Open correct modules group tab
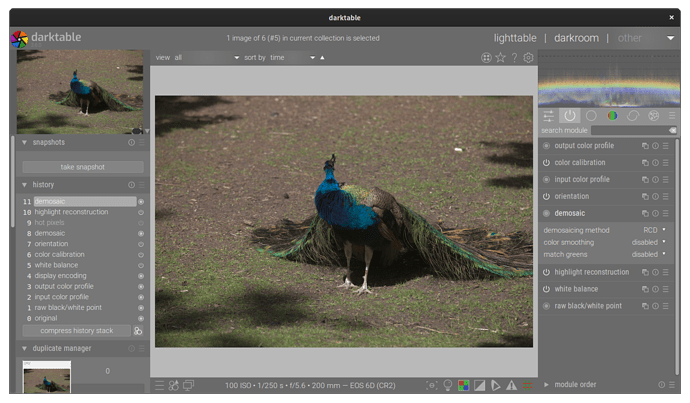Viewport: 690px width, 403px height. coord(633,116)
